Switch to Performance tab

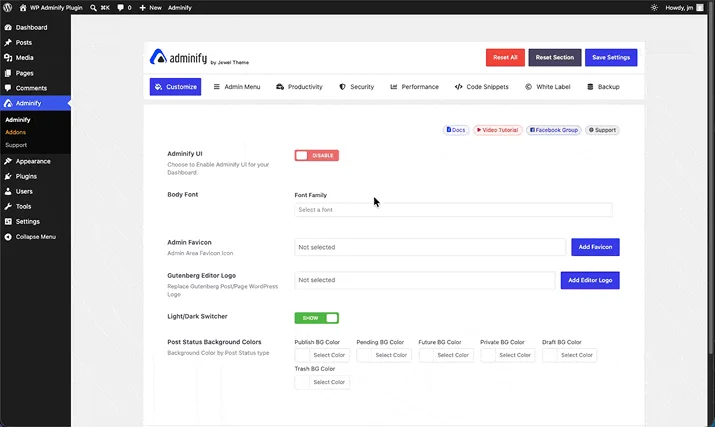pyautogui.click(x=414, y=87)
